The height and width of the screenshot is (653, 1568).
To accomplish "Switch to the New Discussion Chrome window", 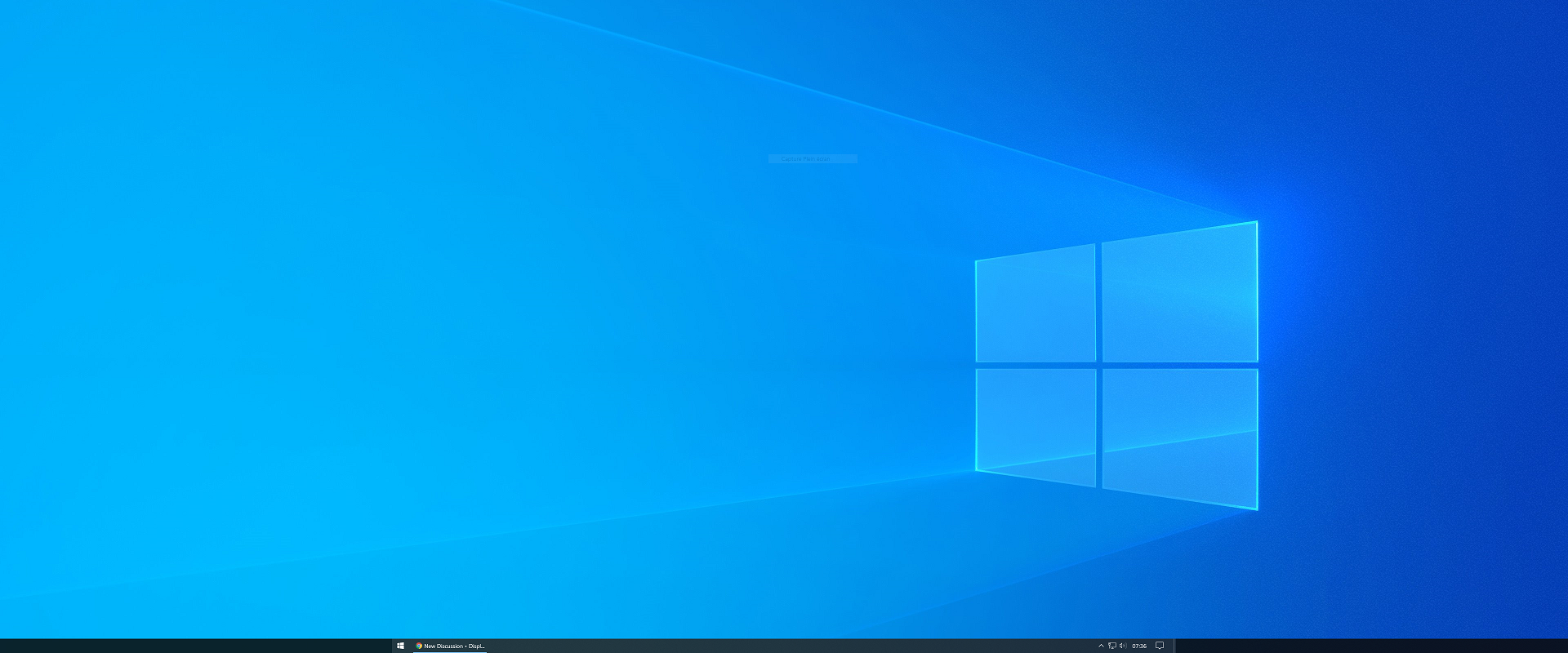I will [x=450, y=646].
